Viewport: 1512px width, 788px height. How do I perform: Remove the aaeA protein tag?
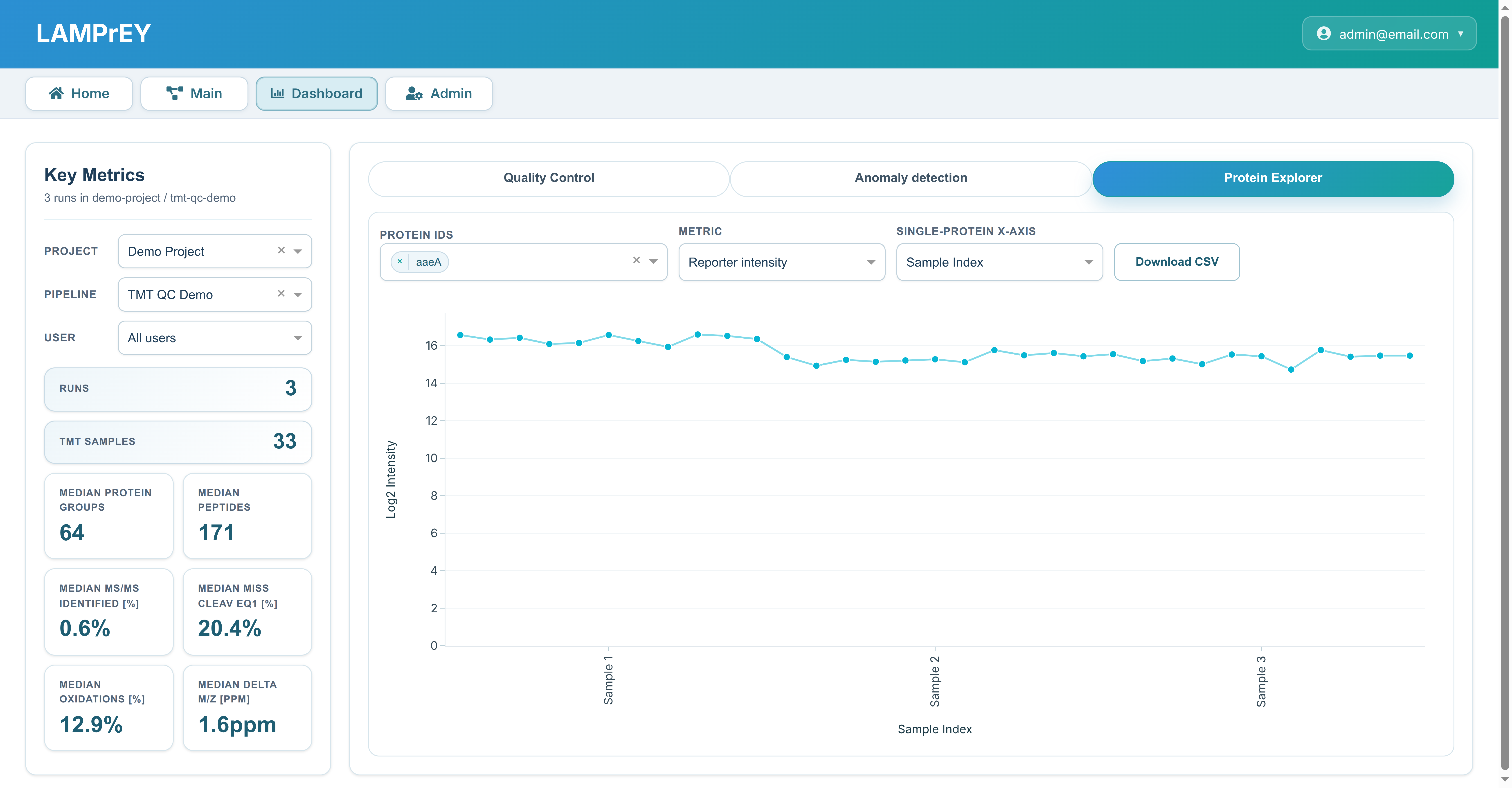[x=400, y=262]
